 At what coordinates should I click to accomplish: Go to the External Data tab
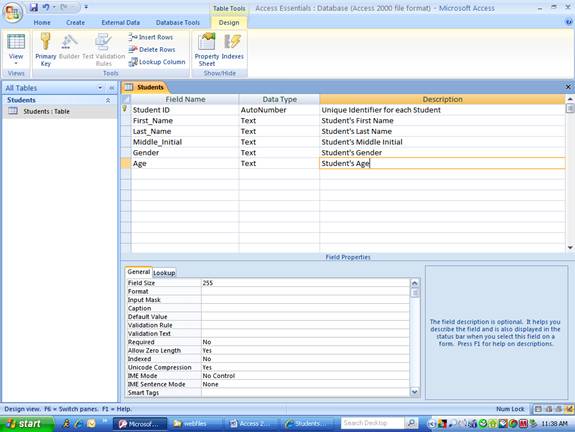pos(120,23)
